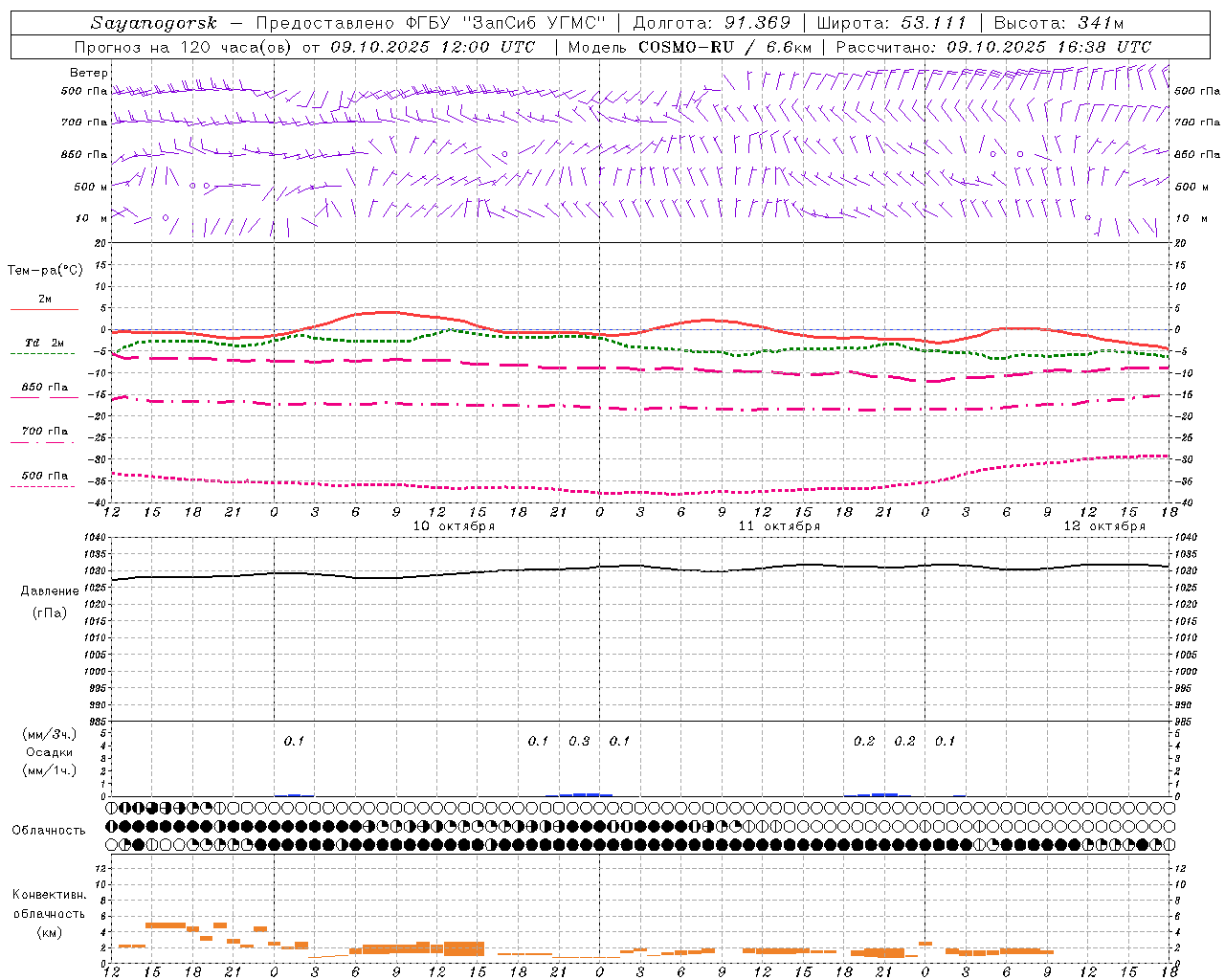Click the 1040 value on left pressure axis

pyautogui.click(x=96, y=538)
